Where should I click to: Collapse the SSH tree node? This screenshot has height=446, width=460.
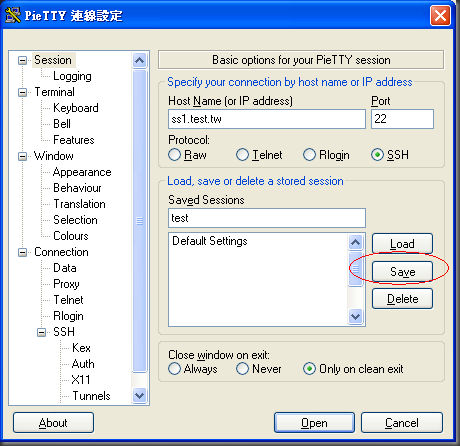(41, 332)
